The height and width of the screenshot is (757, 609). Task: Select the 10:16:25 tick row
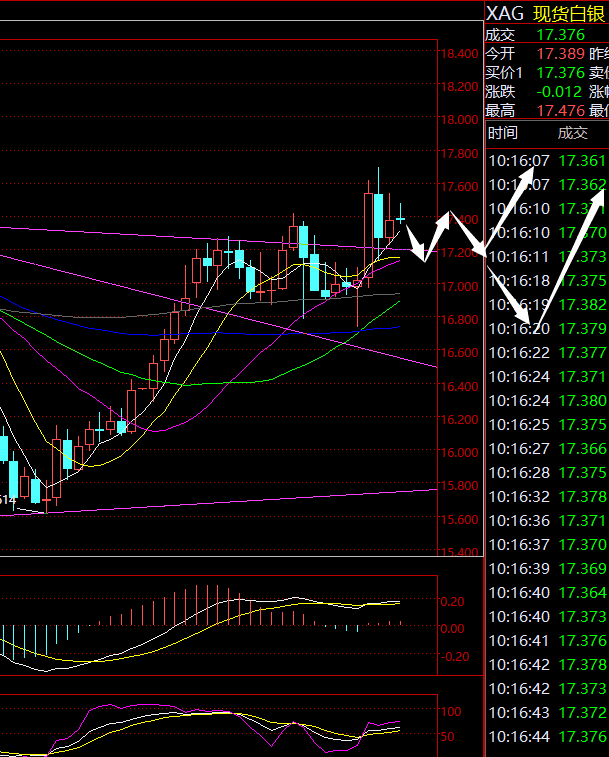tap(547, 425)
